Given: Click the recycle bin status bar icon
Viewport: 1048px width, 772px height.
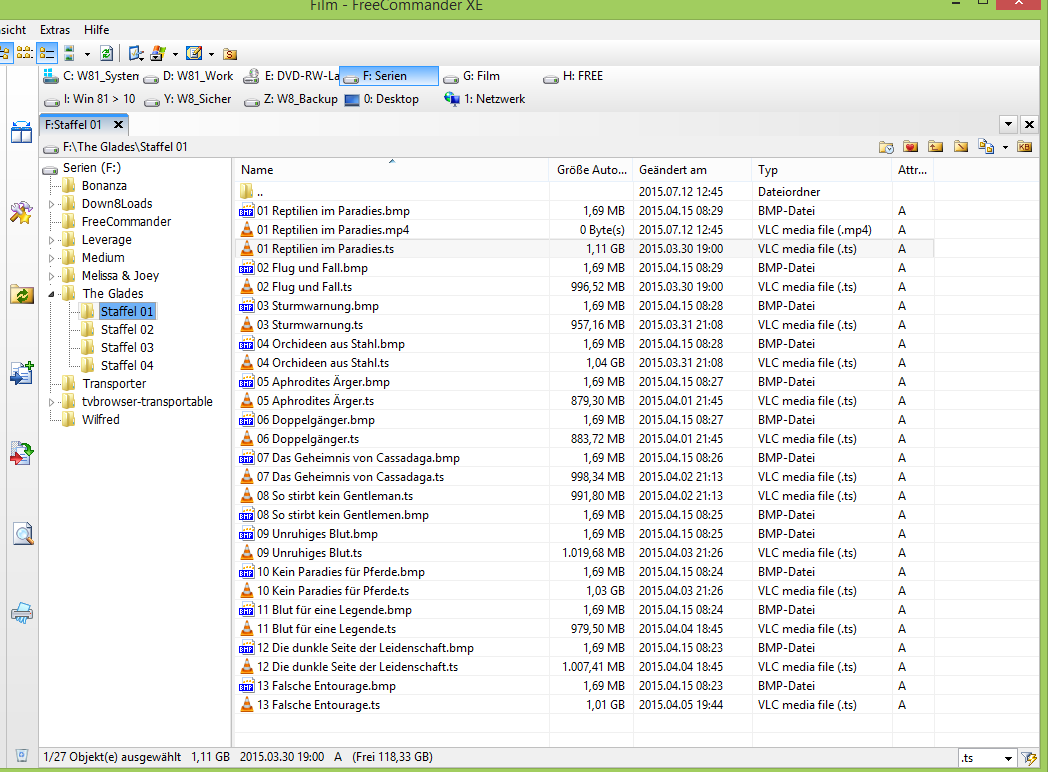Looking at the screenshot, I should tap(21, 756).
